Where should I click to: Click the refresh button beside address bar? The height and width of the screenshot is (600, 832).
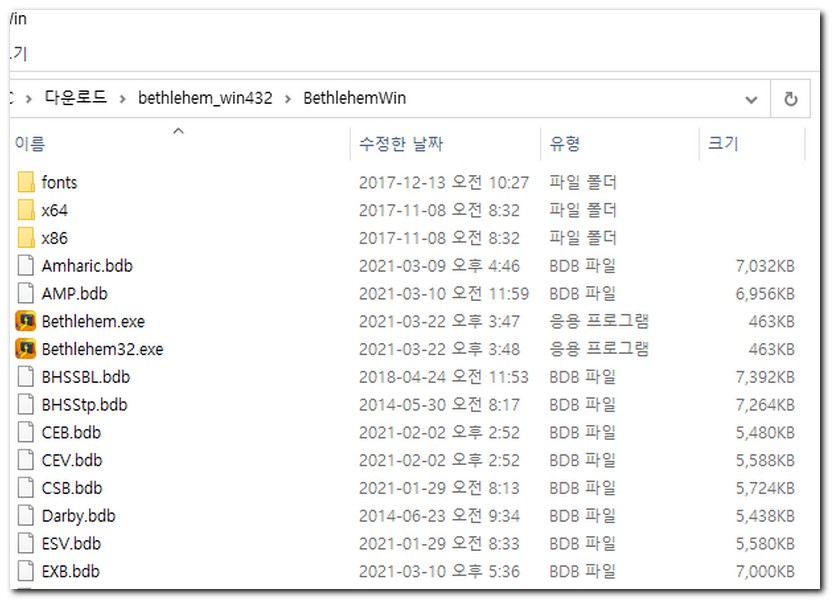coord(790,99)
